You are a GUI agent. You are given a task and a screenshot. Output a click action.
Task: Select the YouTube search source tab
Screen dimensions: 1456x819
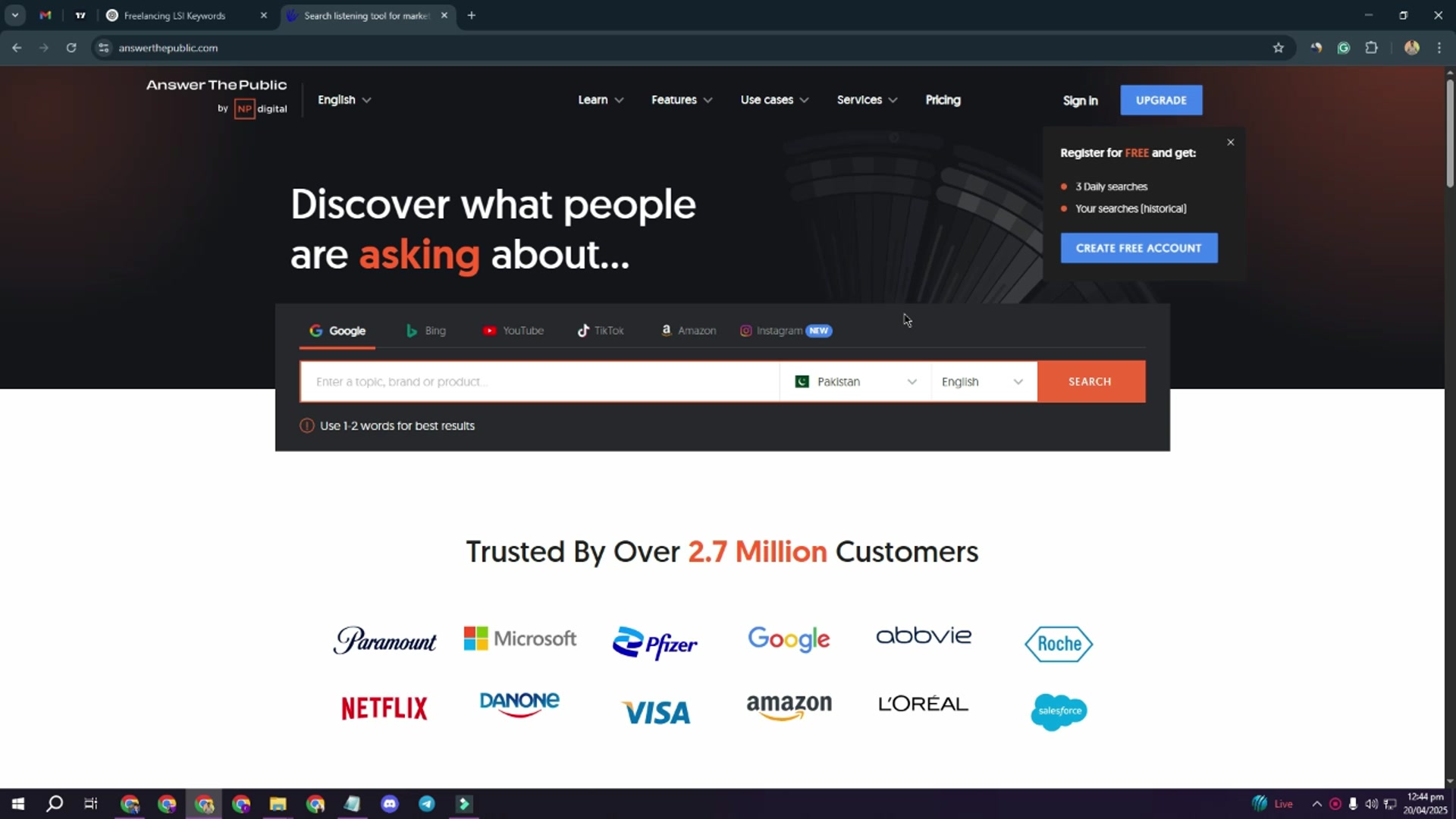pos(513,331)
